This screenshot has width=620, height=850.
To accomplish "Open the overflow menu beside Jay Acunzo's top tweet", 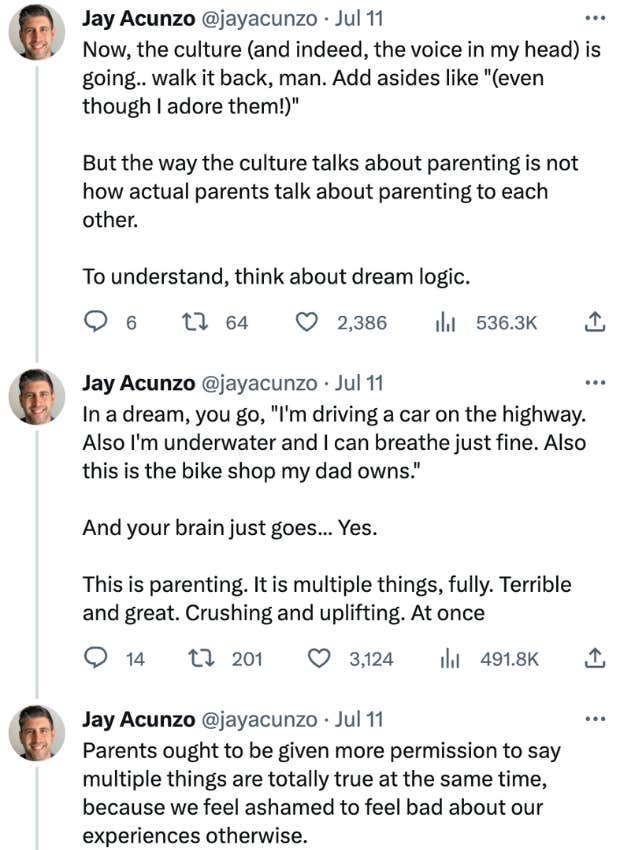I will tap(595, 17).
